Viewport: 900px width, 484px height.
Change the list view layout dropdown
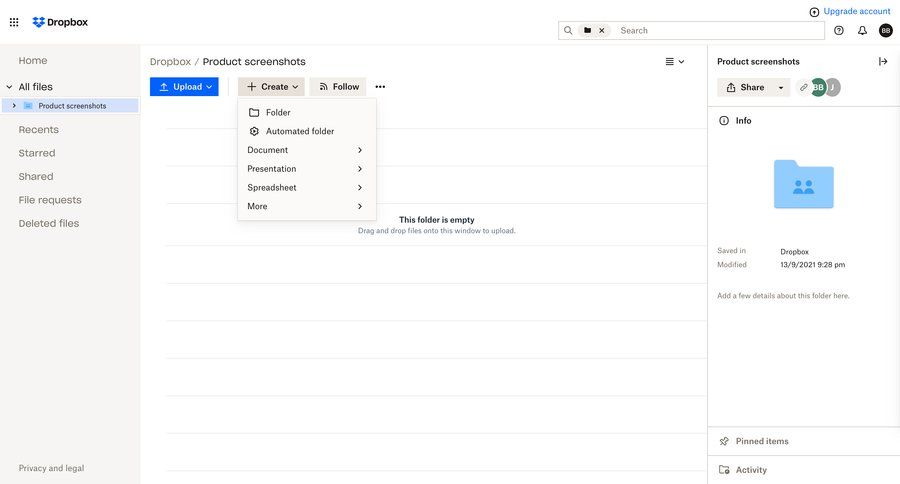tap(674, 61)
